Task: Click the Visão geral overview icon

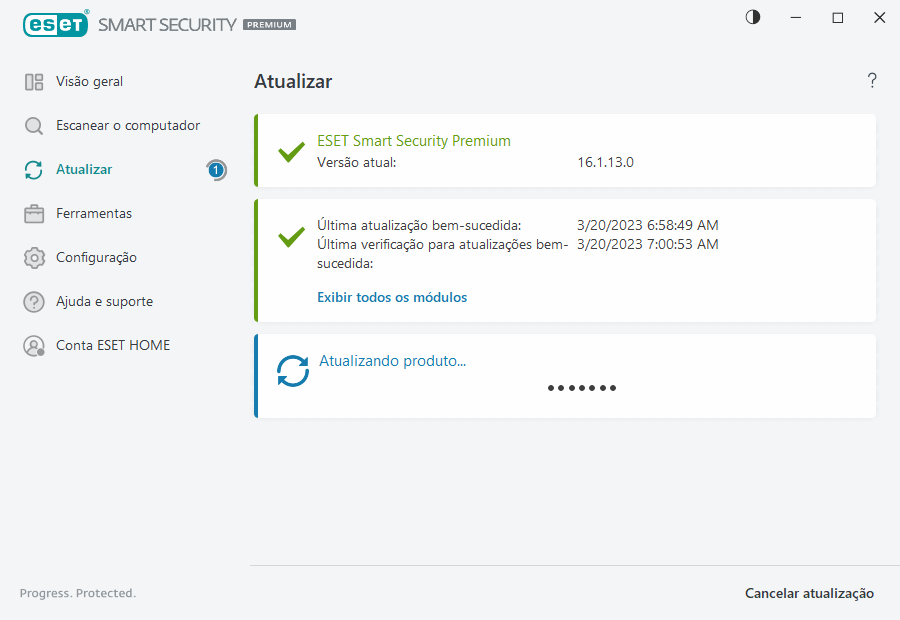Action: (34, 82)
